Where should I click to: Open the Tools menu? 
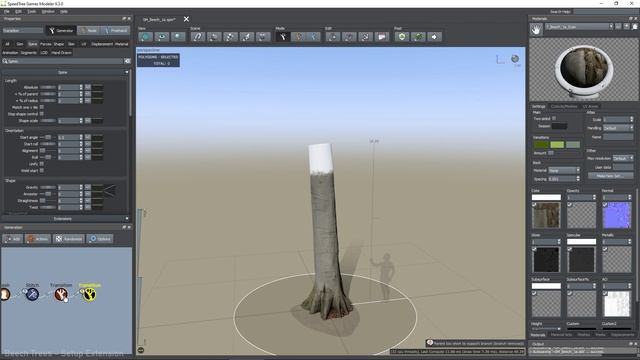click(32, 11)
